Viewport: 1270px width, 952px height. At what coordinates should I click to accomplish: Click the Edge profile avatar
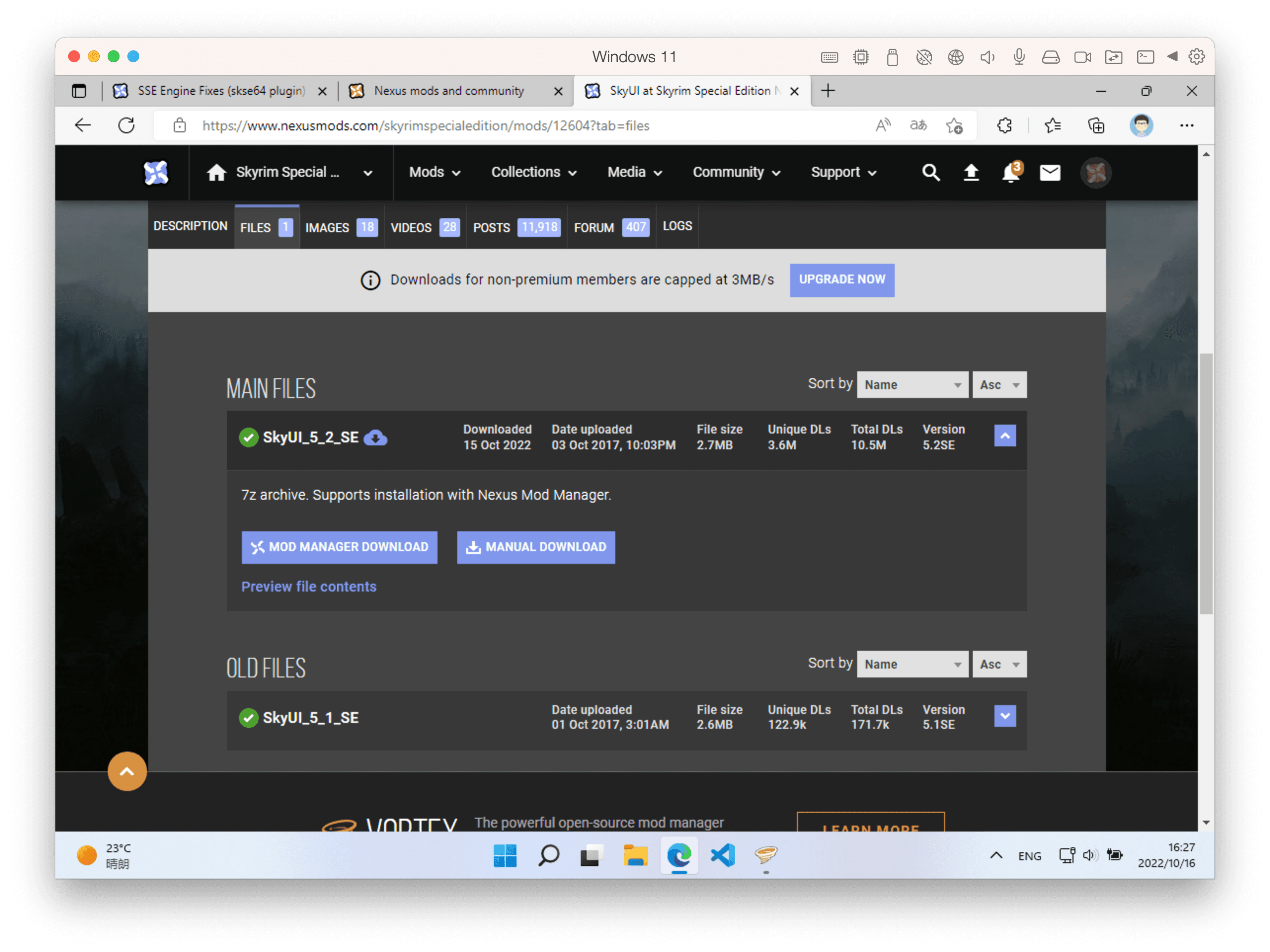tap(1142, 125)
